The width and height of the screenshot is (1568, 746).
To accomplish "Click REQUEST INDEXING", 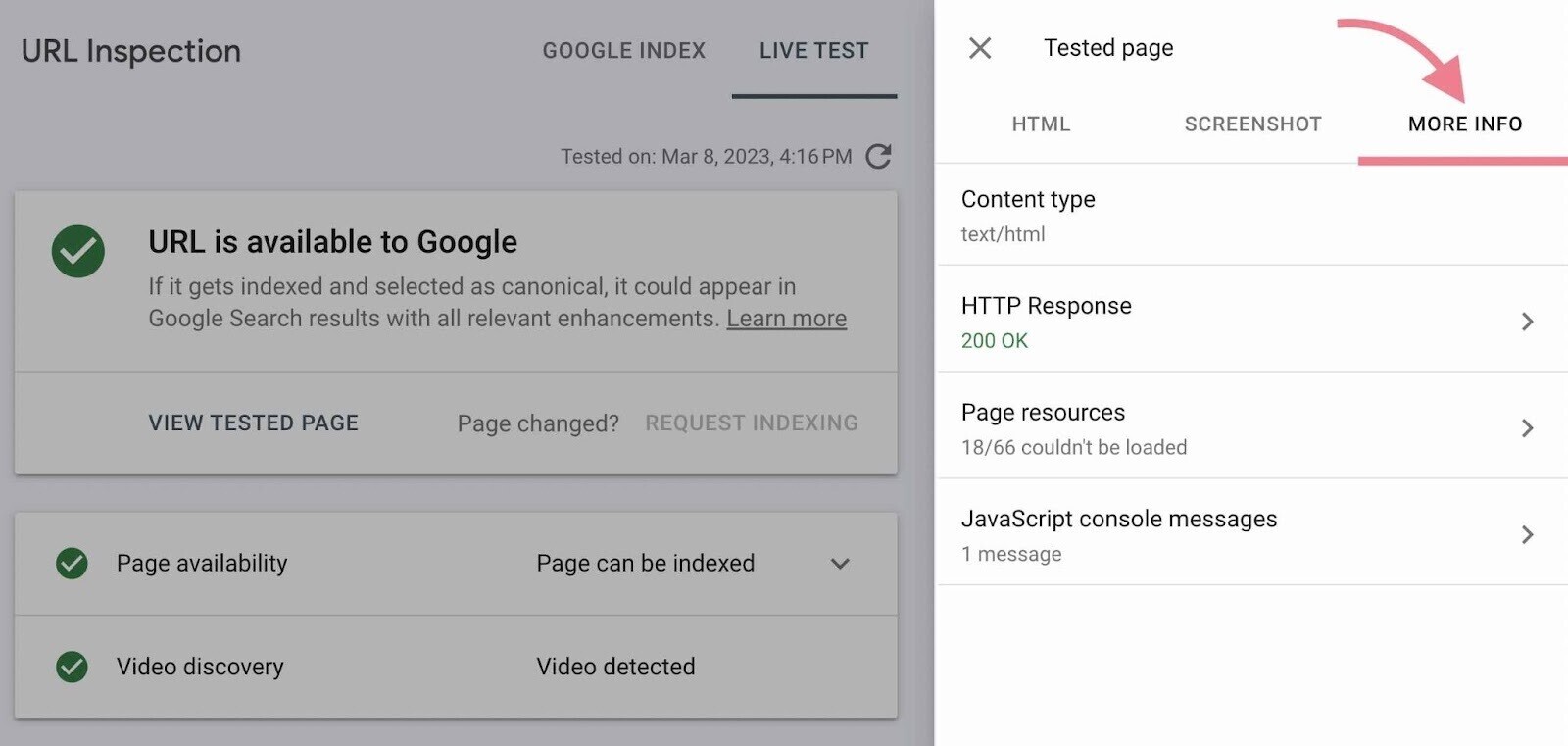I will tap(751, 423).
